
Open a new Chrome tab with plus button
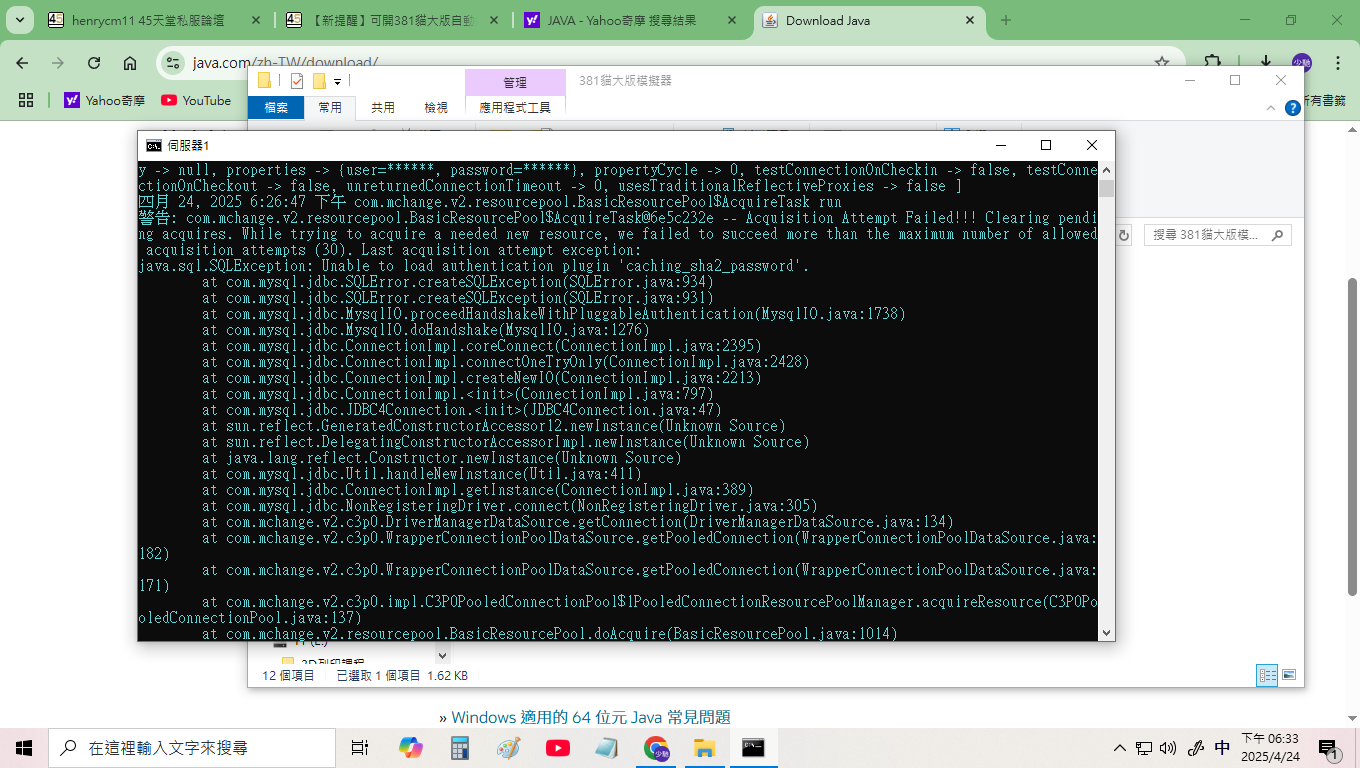1006,20
